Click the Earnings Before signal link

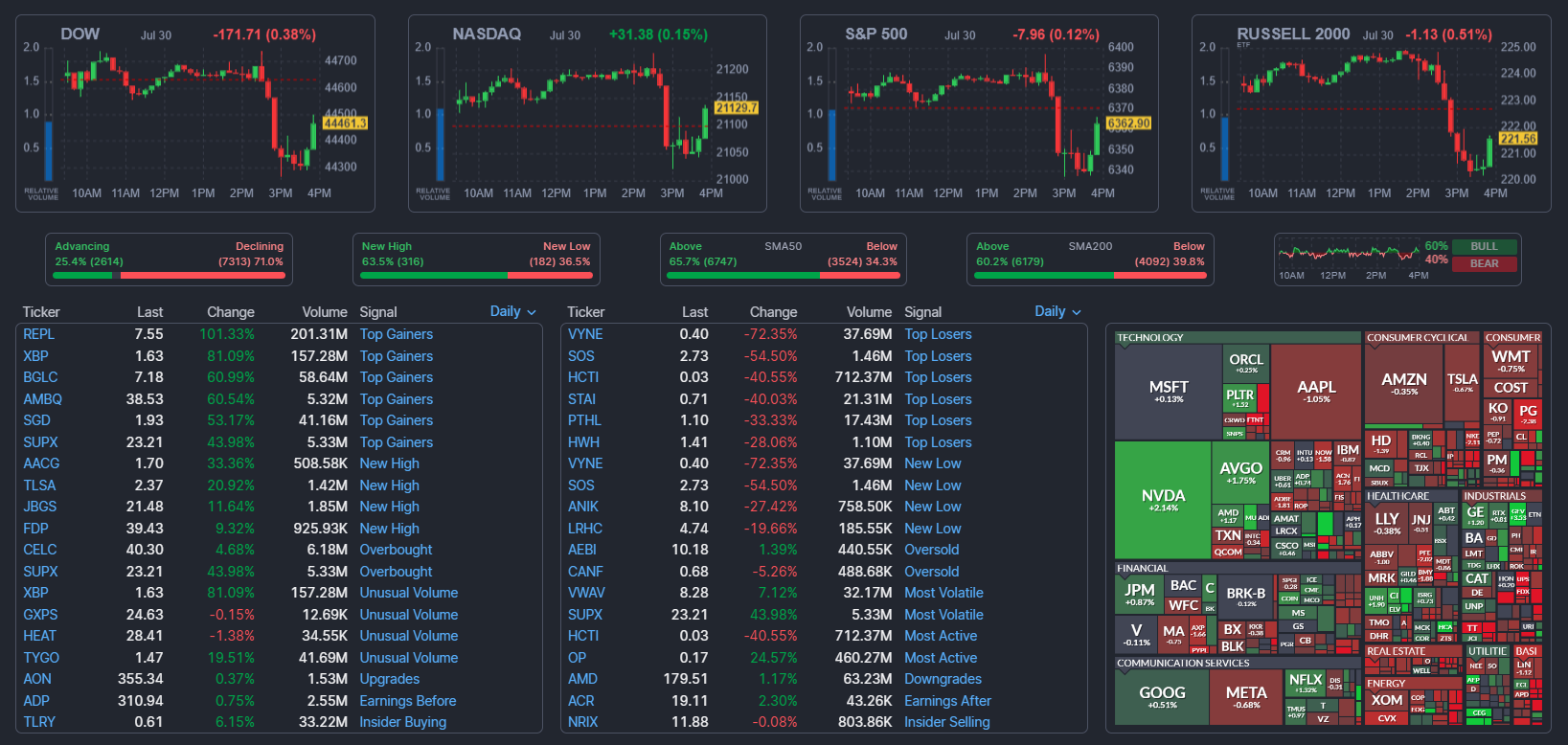coord(408,701)
